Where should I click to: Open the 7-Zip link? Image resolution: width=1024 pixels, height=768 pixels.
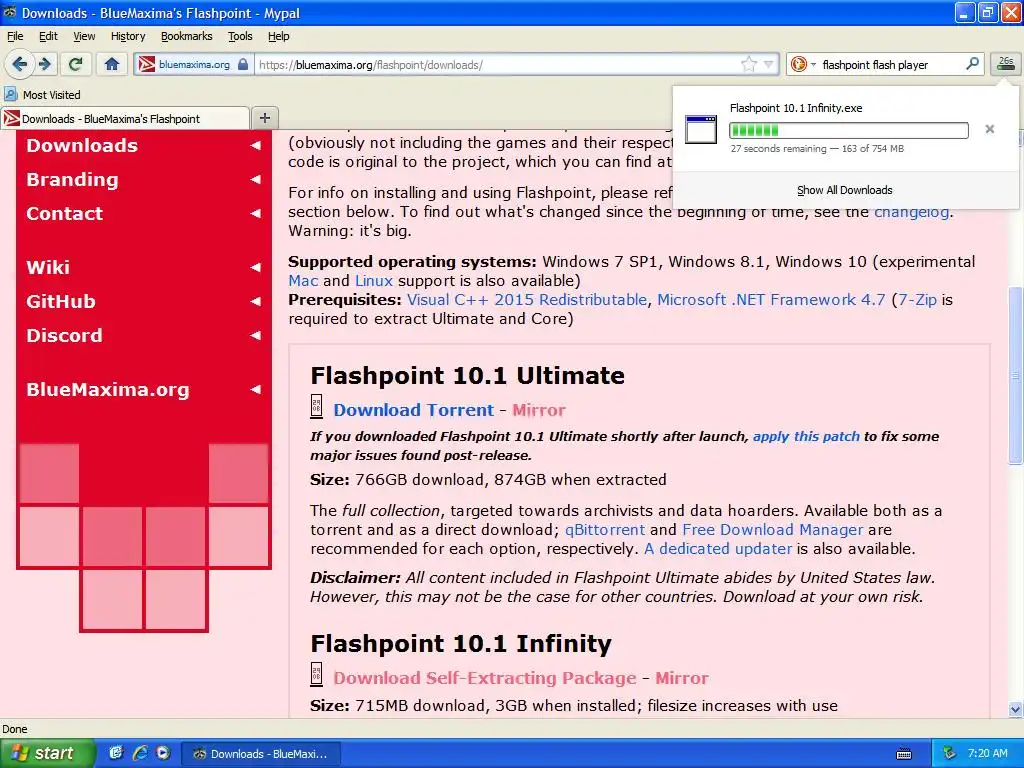pyautogui.click(x=917, y=300)
